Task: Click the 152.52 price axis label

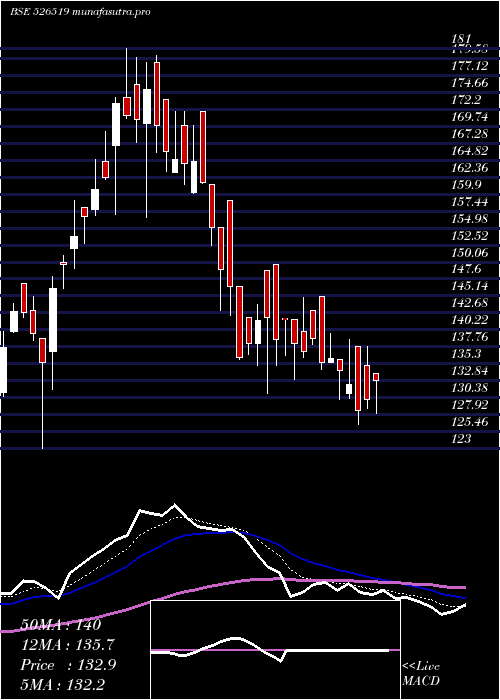Action: [x=470, y=236]
